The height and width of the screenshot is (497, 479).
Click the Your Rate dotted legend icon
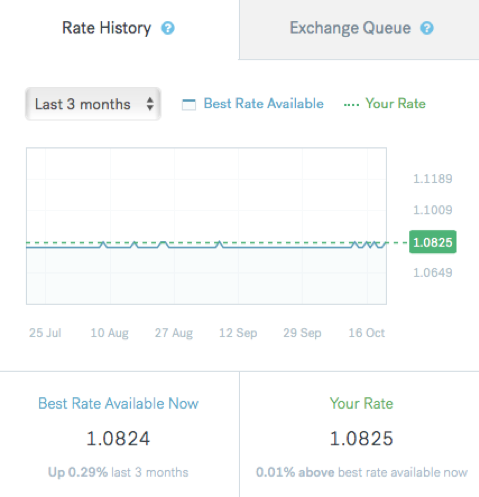(x=351, y=105)
